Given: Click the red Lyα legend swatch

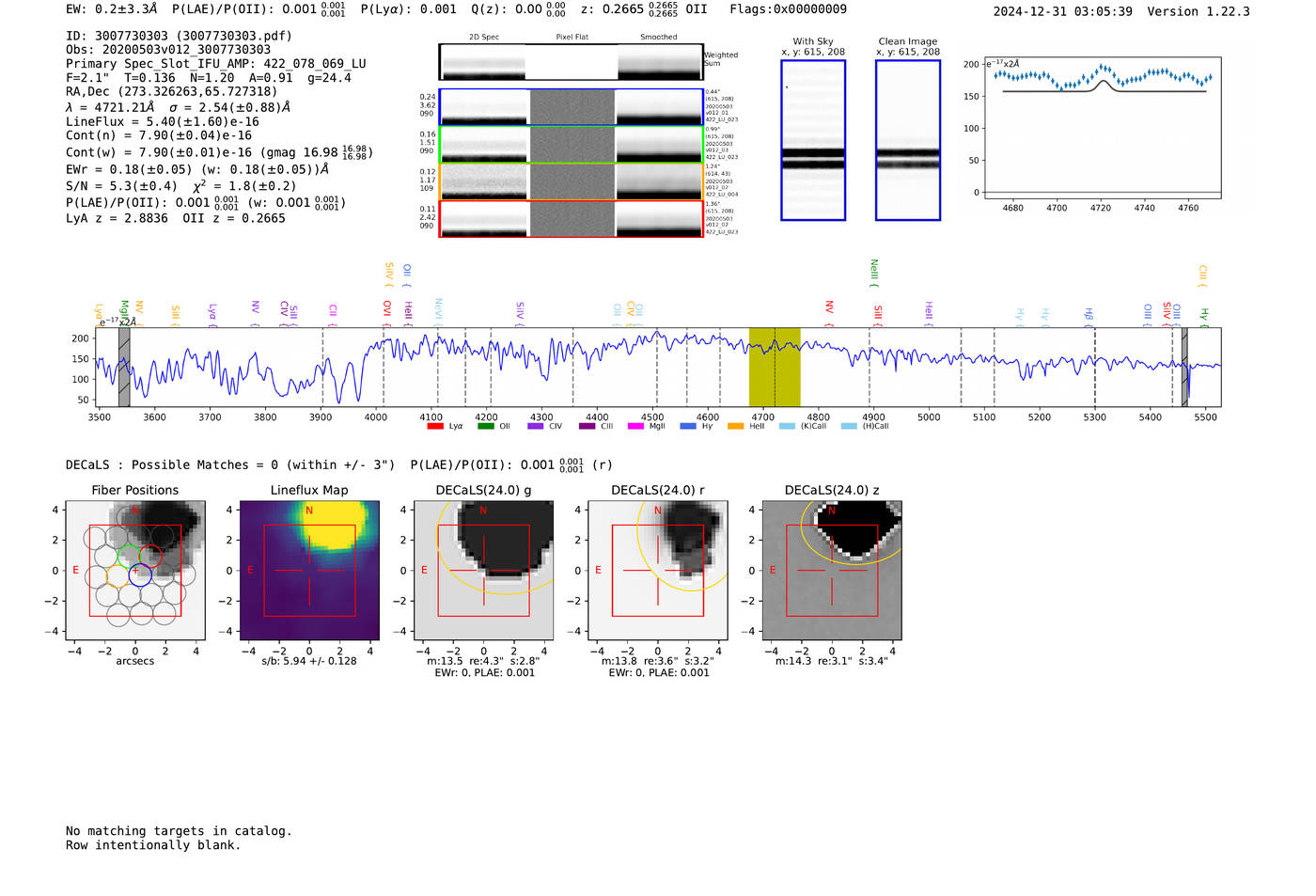Looking at the screenshot, I should pyautogui.click(x=435, y=427).
